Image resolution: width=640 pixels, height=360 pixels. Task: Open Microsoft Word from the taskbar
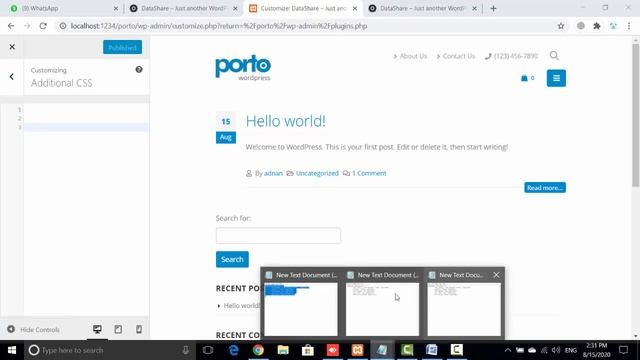coord(431,350)
